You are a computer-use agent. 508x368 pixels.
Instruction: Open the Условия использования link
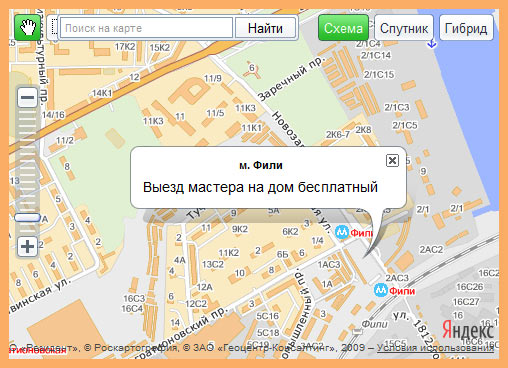(x=435, y=348)
